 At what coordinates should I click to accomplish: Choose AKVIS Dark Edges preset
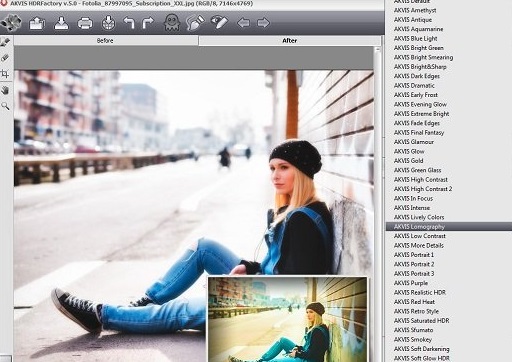[417, 76]
